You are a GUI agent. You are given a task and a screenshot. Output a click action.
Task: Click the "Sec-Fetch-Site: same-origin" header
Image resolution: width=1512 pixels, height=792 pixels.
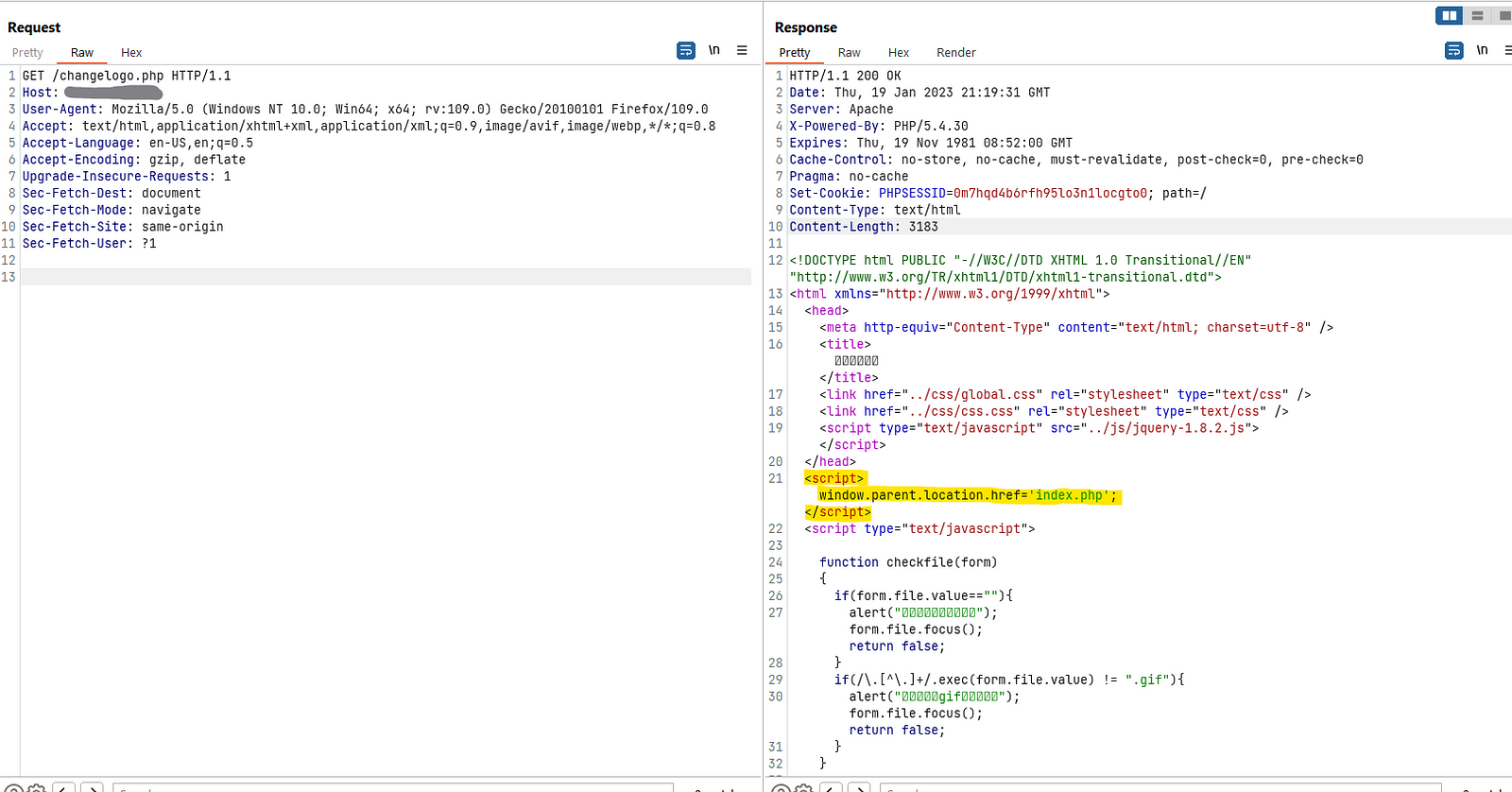[x=123, y=227]
